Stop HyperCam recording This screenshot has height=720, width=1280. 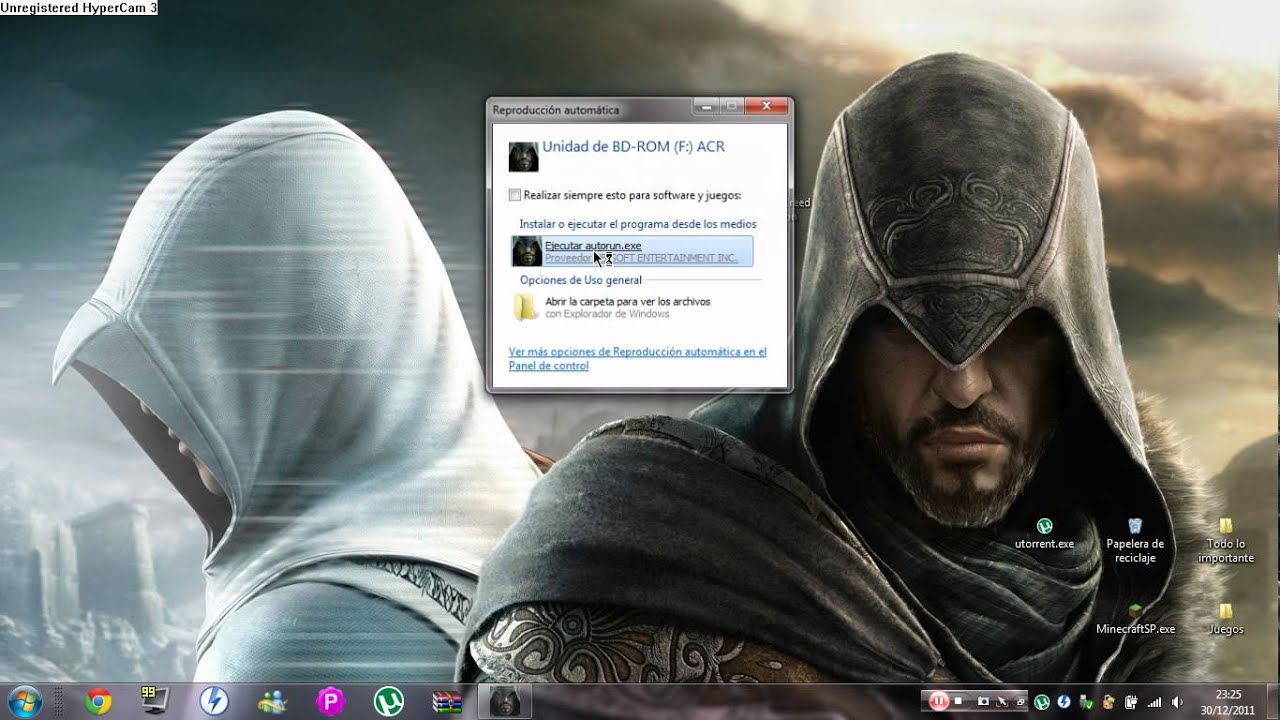tap(958, 701)
